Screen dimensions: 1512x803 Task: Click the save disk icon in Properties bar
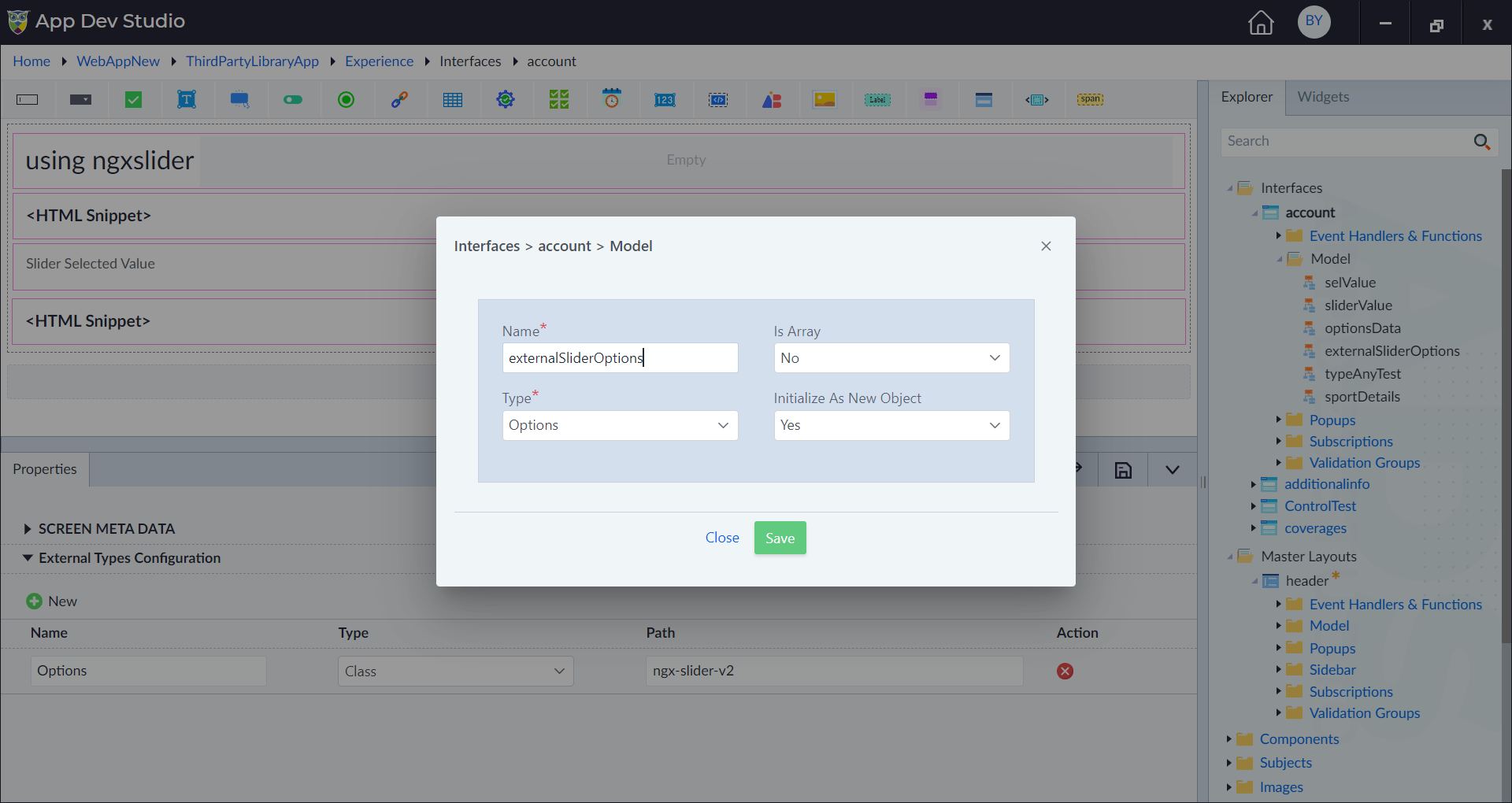click(x=1123, y=470)
